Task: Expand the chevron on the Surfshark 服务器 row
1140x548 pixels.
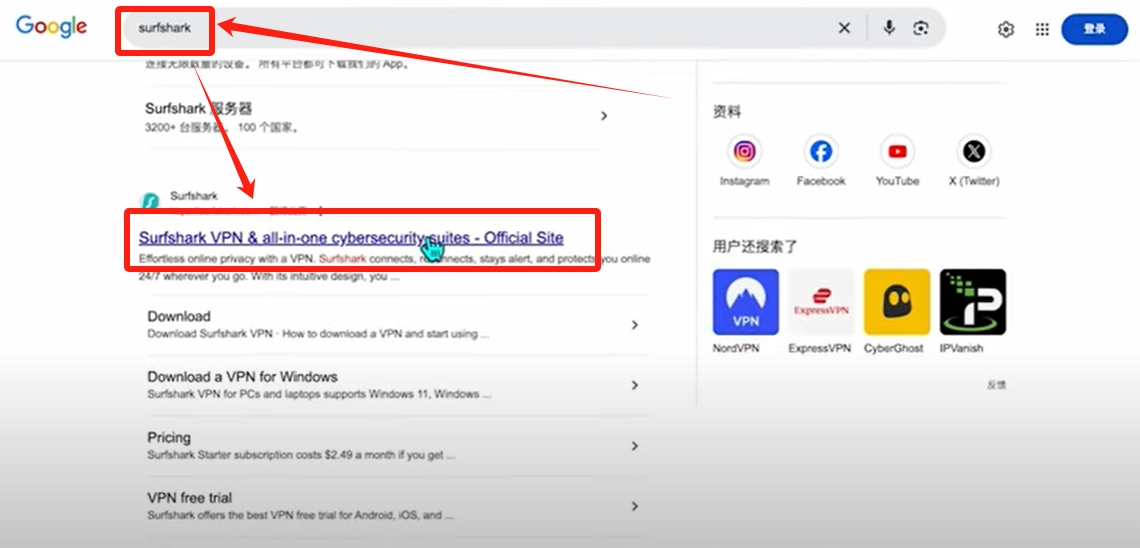Action: 603,116
